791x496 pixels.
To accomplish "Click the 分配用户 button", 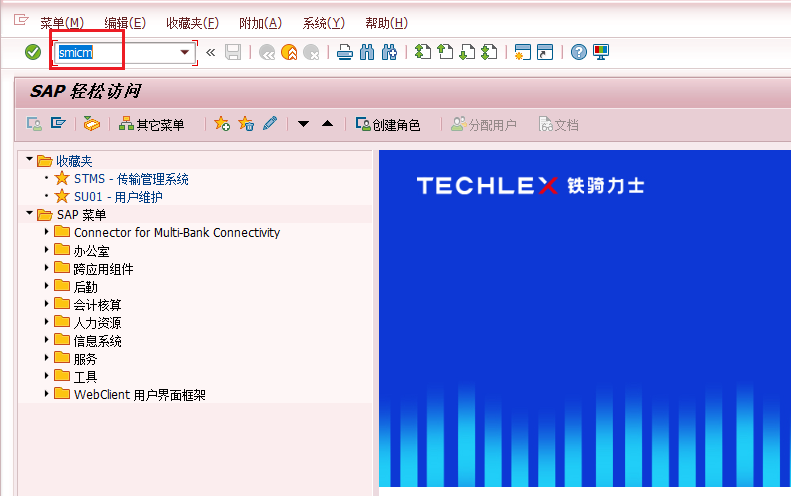I will click(483, 124).
